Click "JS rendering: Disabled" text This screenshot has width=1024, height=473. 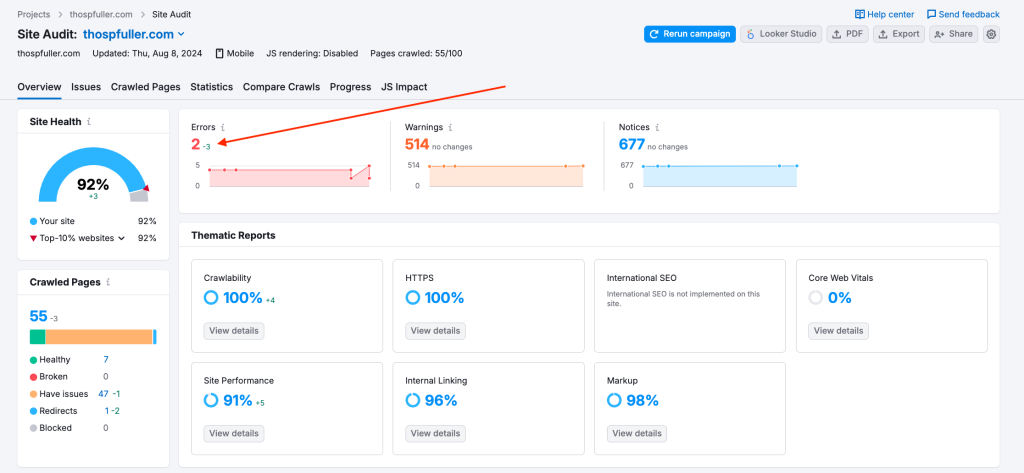pos(312,54)
